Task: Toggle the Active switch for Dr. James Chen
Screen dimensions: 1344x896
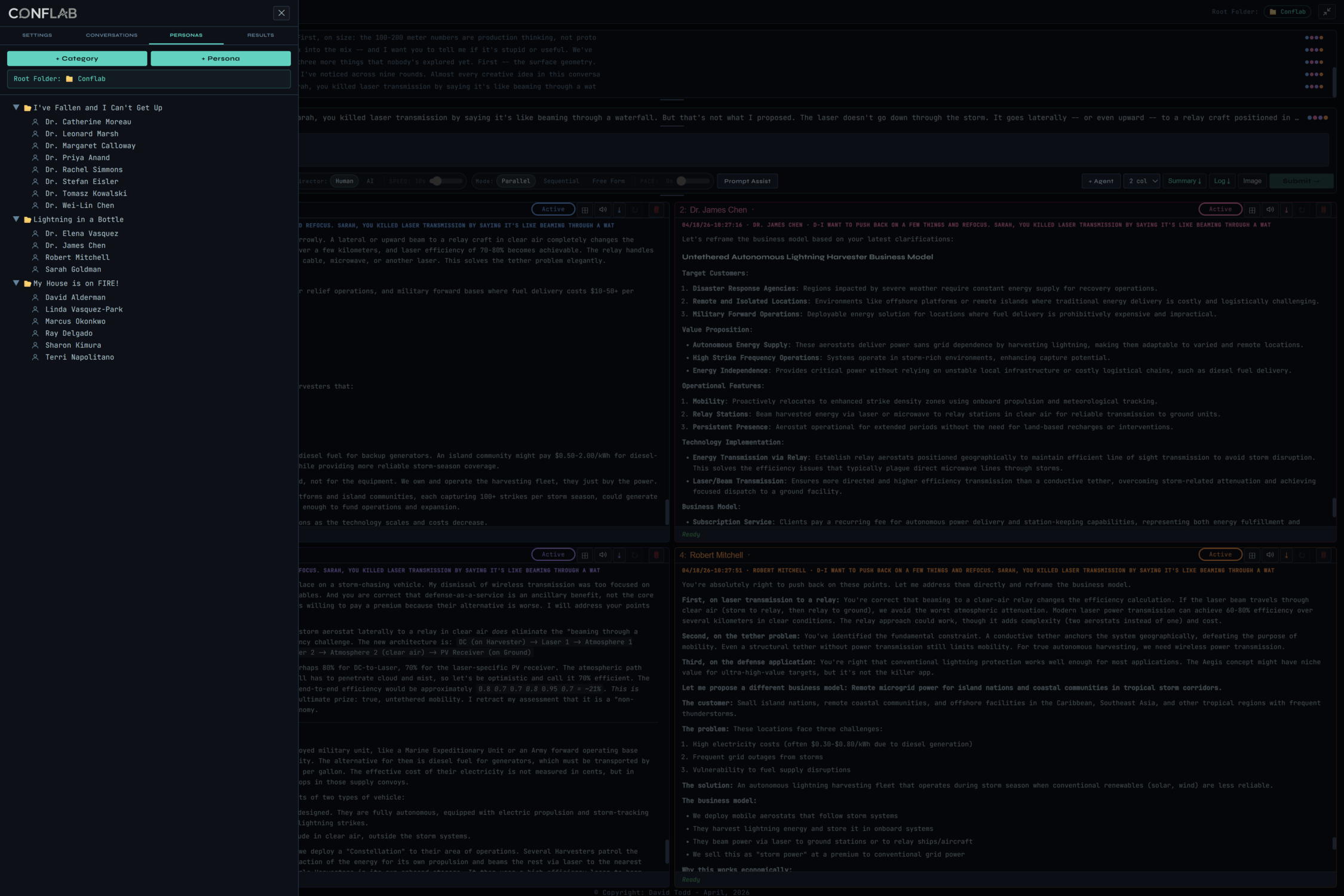Action: (x=1220, y=209)
